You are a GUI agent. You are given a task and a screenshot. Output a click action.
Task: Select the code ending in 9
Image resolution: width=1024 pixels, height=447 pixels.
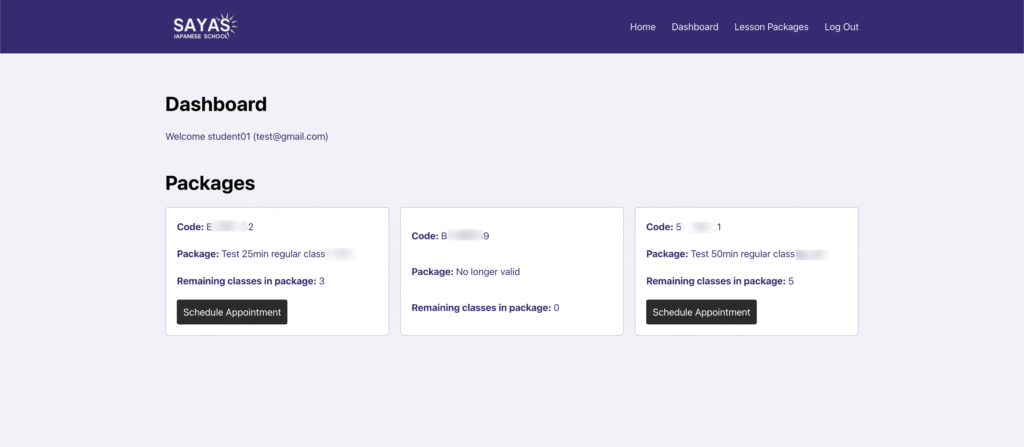pyautogui.click(x=464, y=236)
